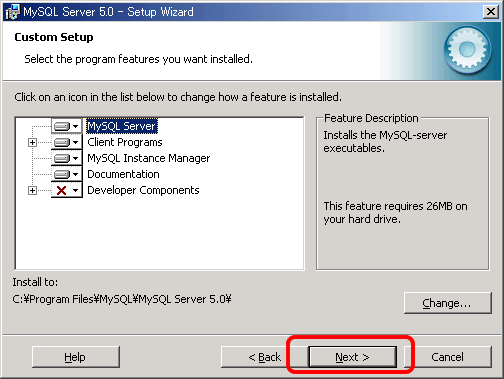Open the MySQL Server feature install dropdown
The width and height of the screenshot is (504, 379).
coord(67,126)
